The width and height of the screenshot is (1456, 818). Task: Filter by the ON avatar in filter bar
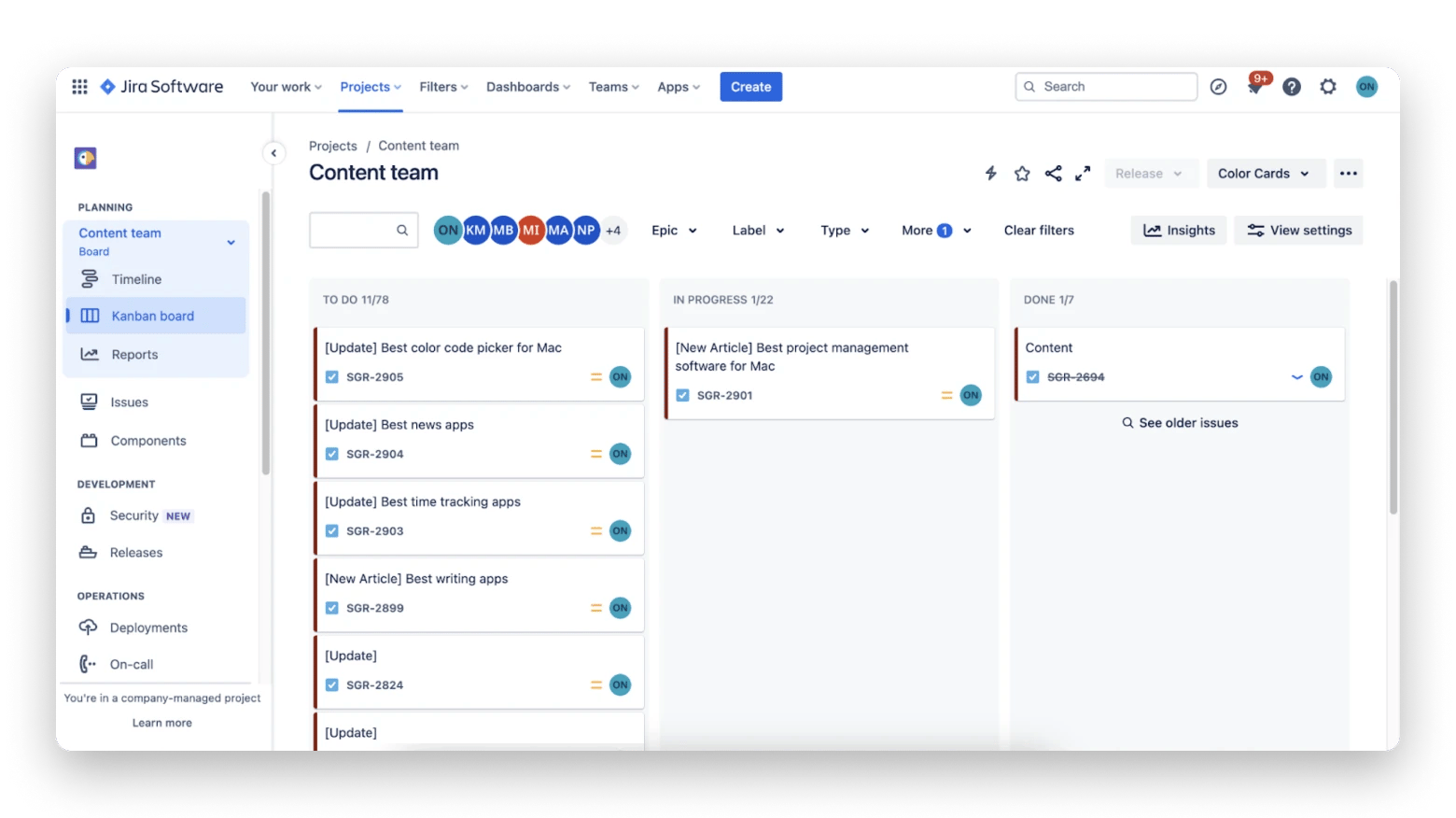(x=448, y=231)
